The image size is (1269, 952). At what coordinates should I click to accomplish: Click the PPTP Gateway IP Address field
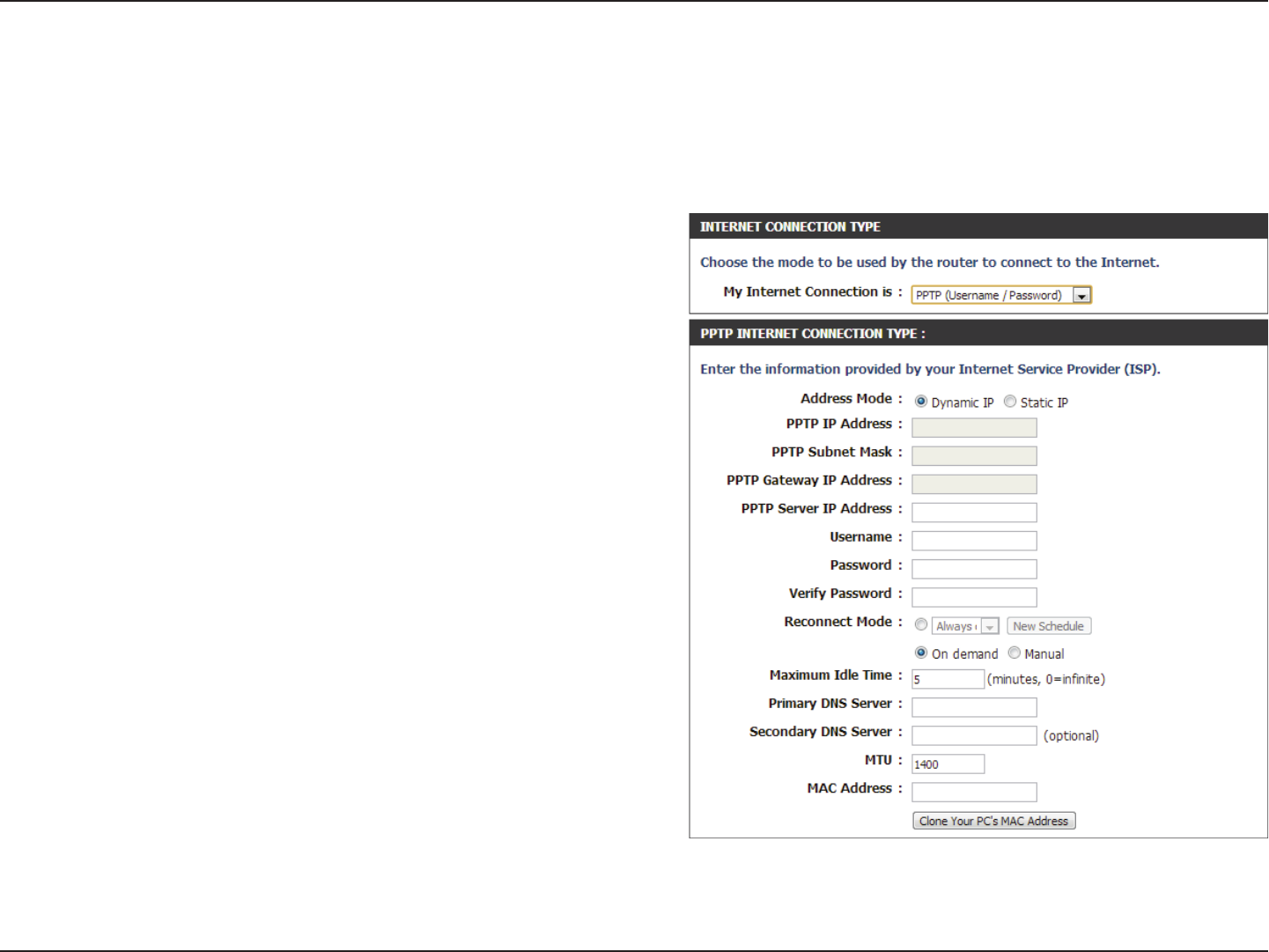coord(974,484)
